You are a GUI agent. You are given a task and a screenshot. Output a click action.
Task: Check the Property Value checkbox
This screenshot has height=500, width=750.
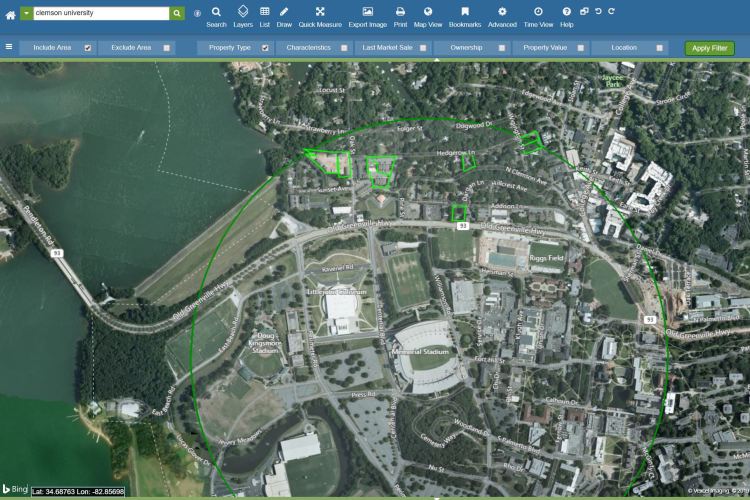581,48
